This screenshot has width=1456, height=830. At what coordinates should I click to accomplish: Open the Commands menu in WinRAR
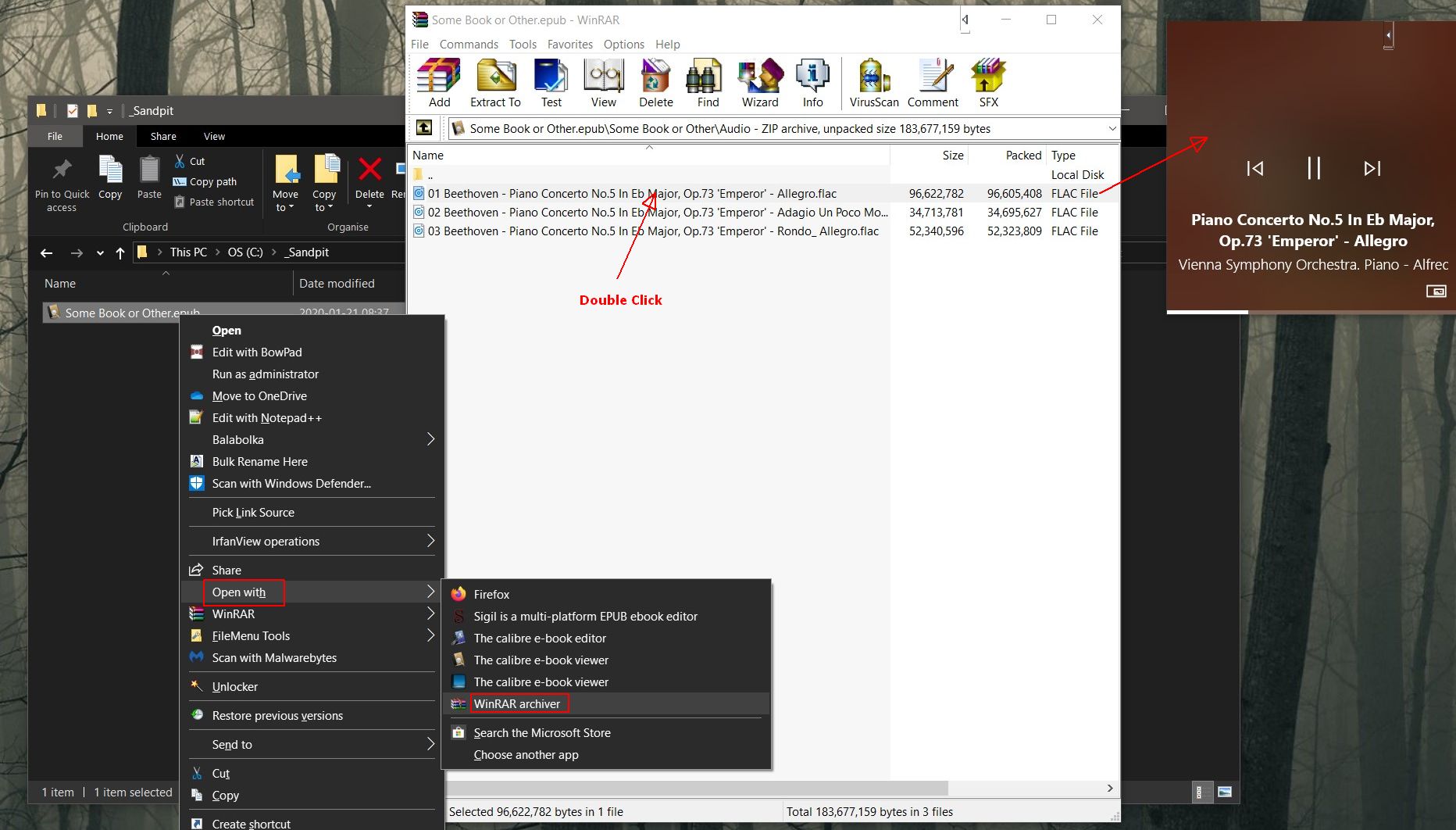click(x=469, y=44)
